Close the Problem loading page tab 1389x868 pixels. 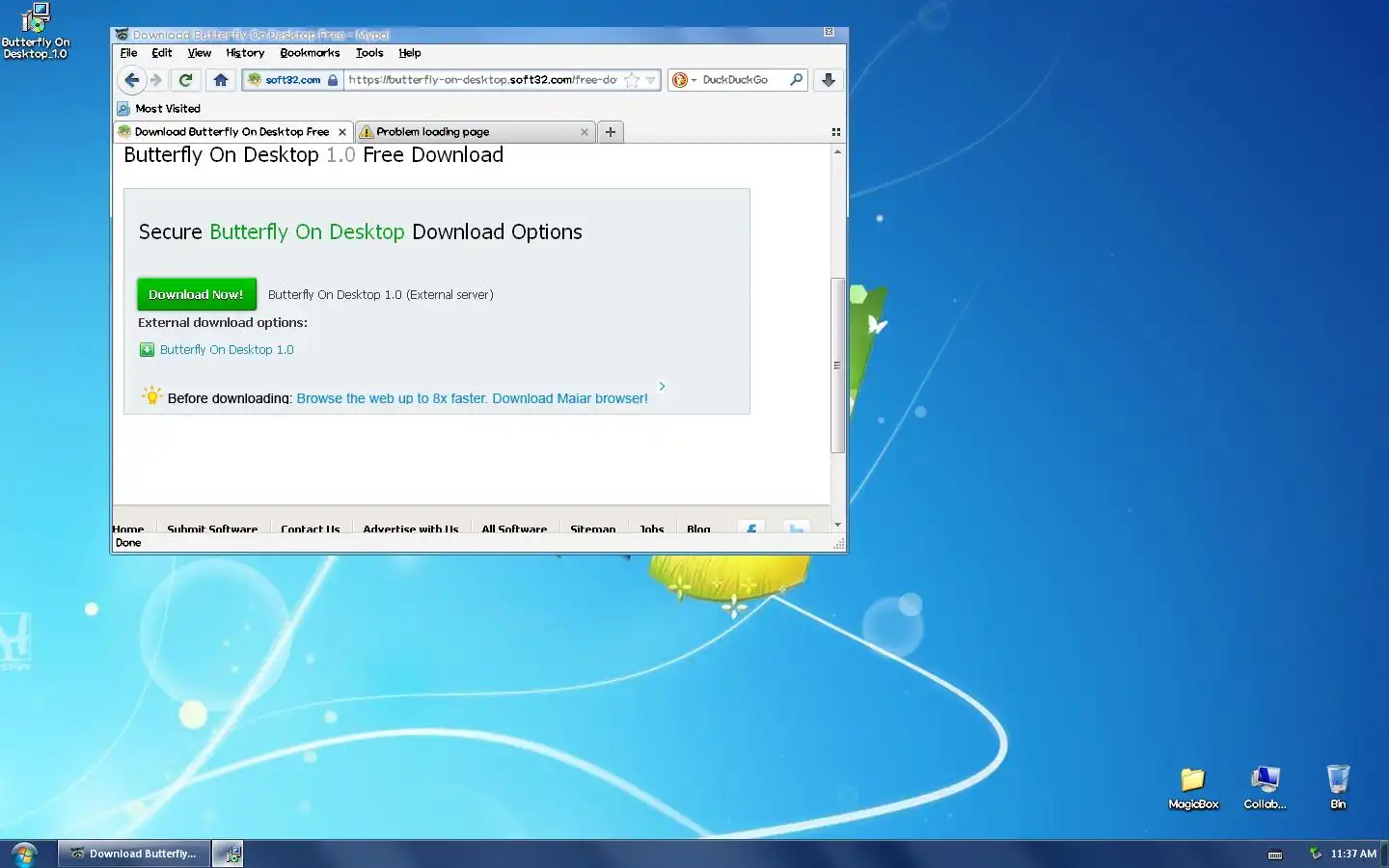585,132
